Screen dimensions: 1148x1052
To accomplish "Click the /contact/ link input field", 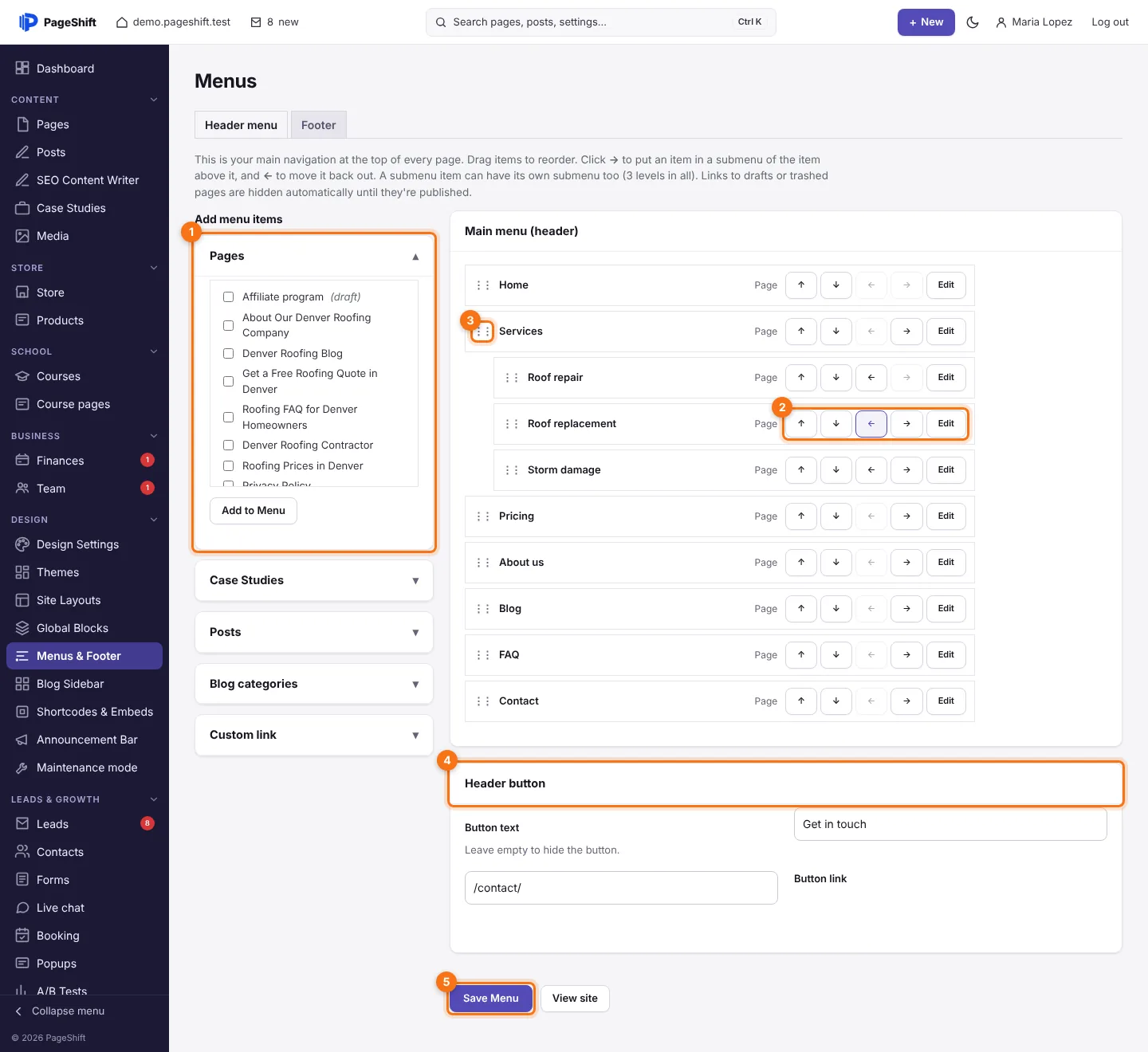I will [x=621, y=888].
